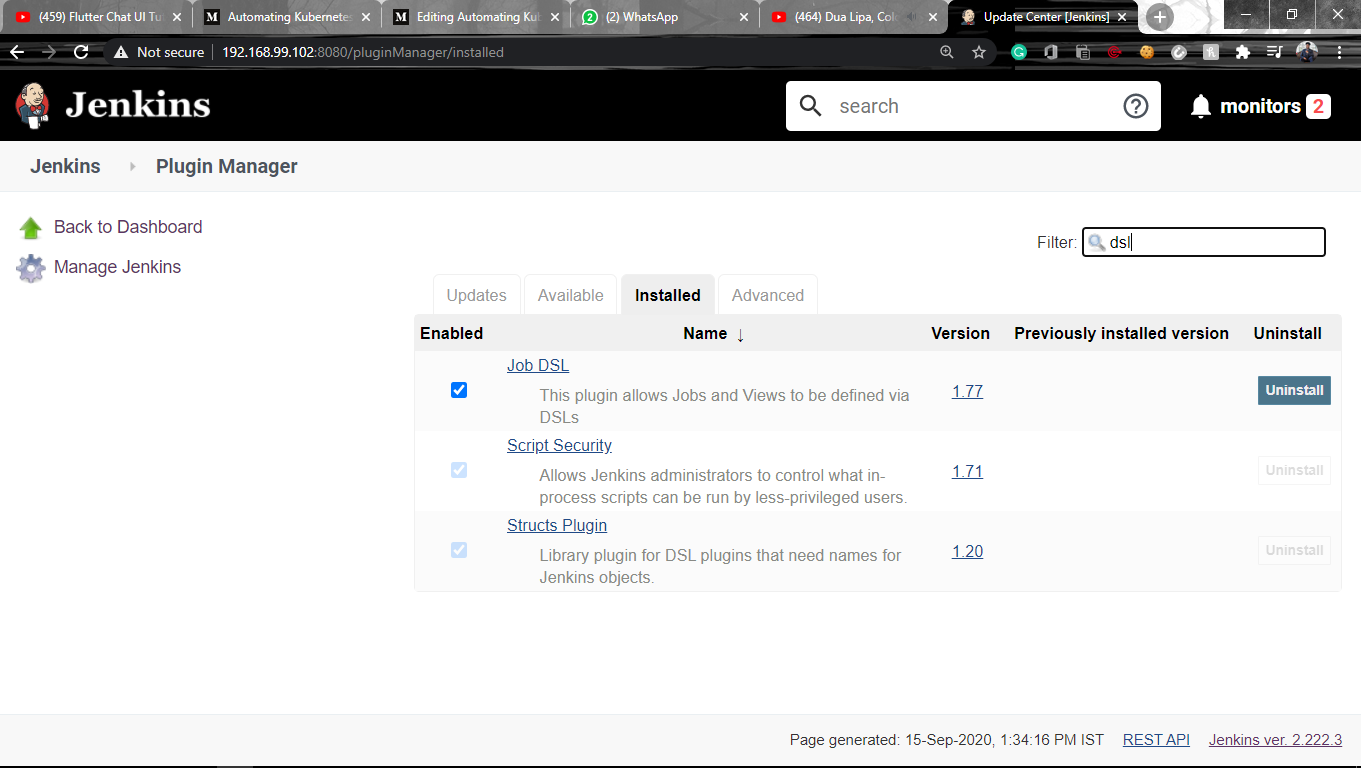1361x768 pixels.
Task: Open Jenkins help via the question mark icon
Action: pyautogui.click(x=1135, y=105)
